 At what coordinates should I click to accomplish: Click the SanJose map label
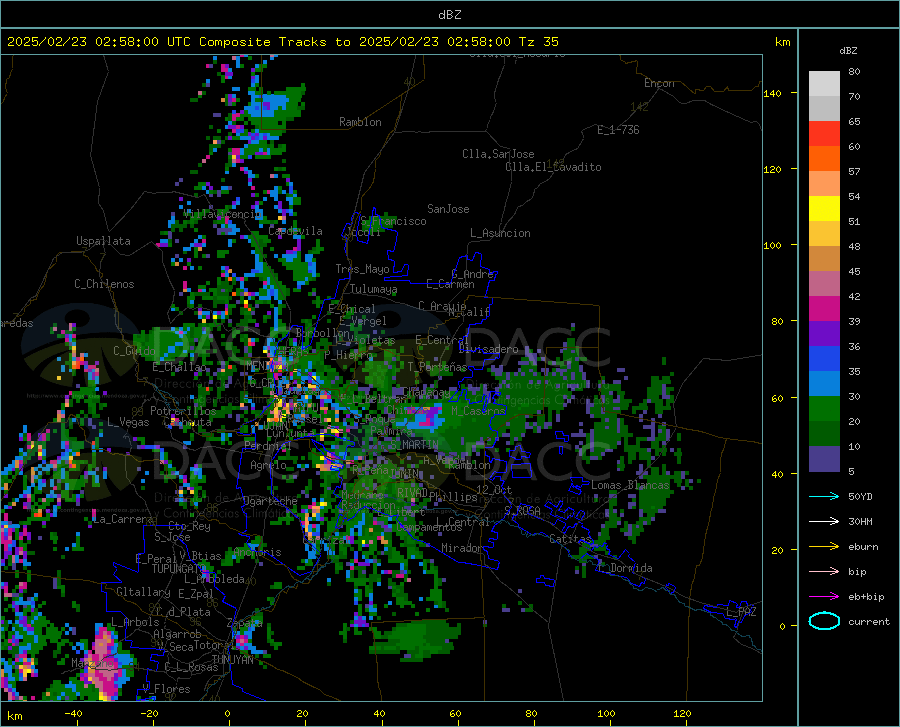tap(448, 209)
